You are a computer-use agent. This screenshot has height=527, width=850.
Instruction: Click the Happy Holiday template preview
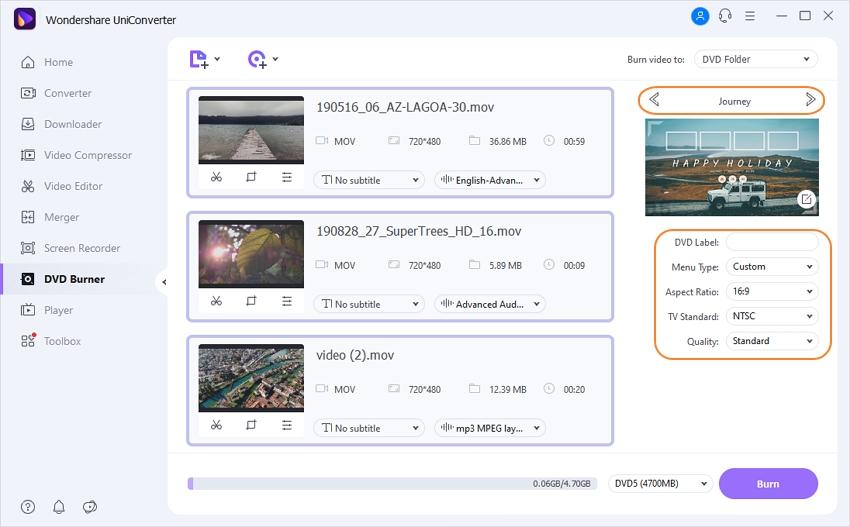[732, 168]
